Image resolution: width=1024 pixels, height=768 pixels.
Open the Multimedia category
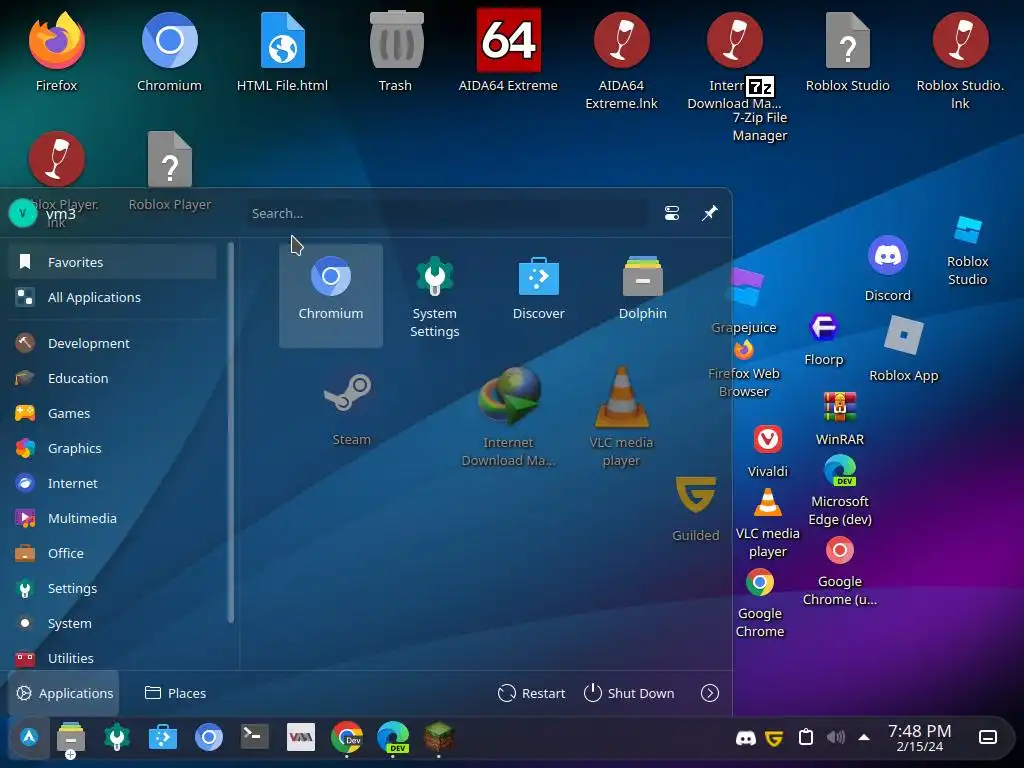(x=112, y=518)
